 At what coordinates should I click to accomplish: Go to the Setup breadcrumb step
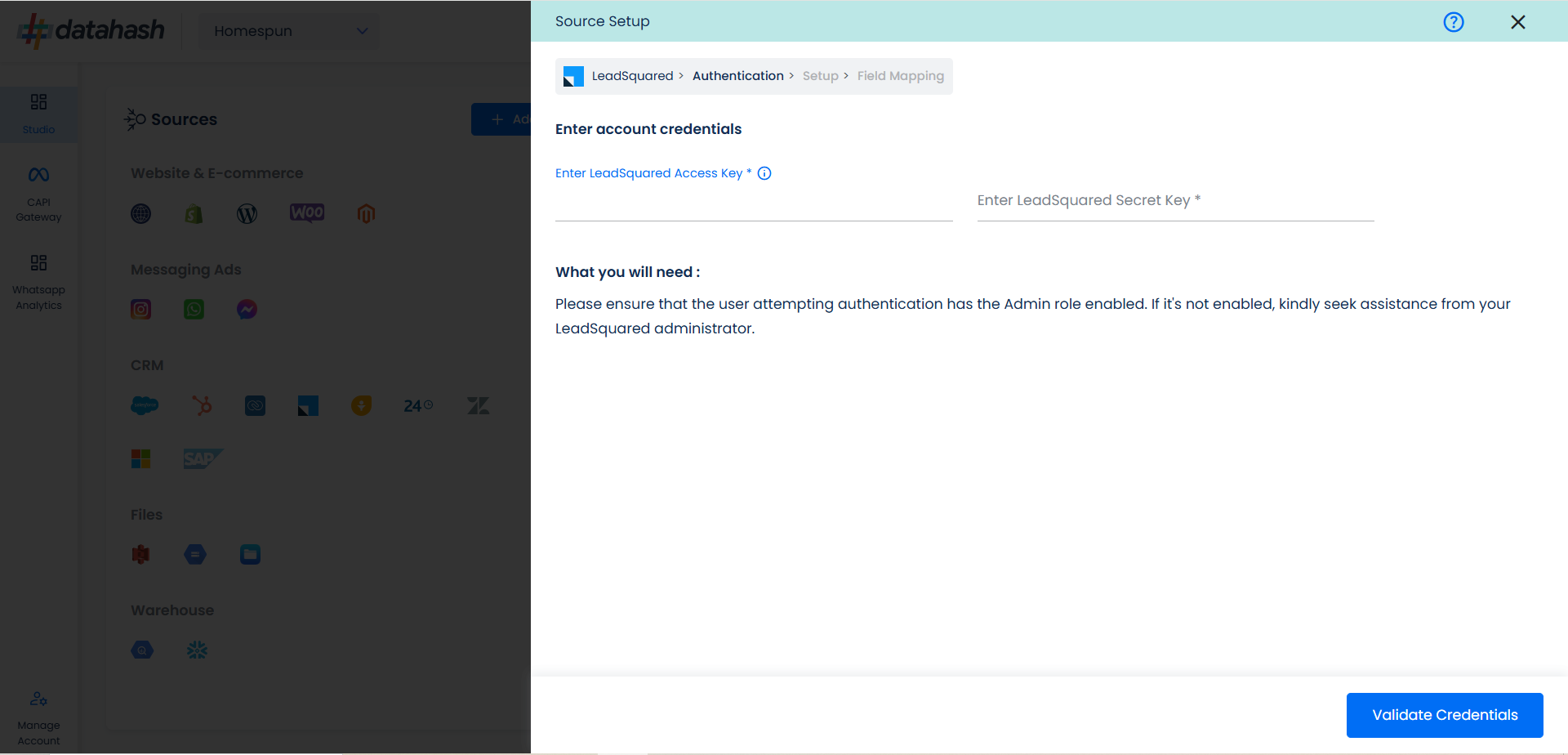coord(821,76)
